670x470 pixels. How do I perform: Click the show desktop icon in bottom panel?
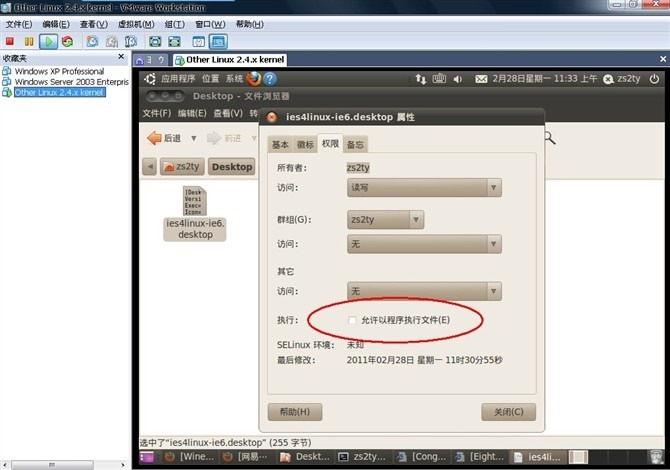point(146,457)
